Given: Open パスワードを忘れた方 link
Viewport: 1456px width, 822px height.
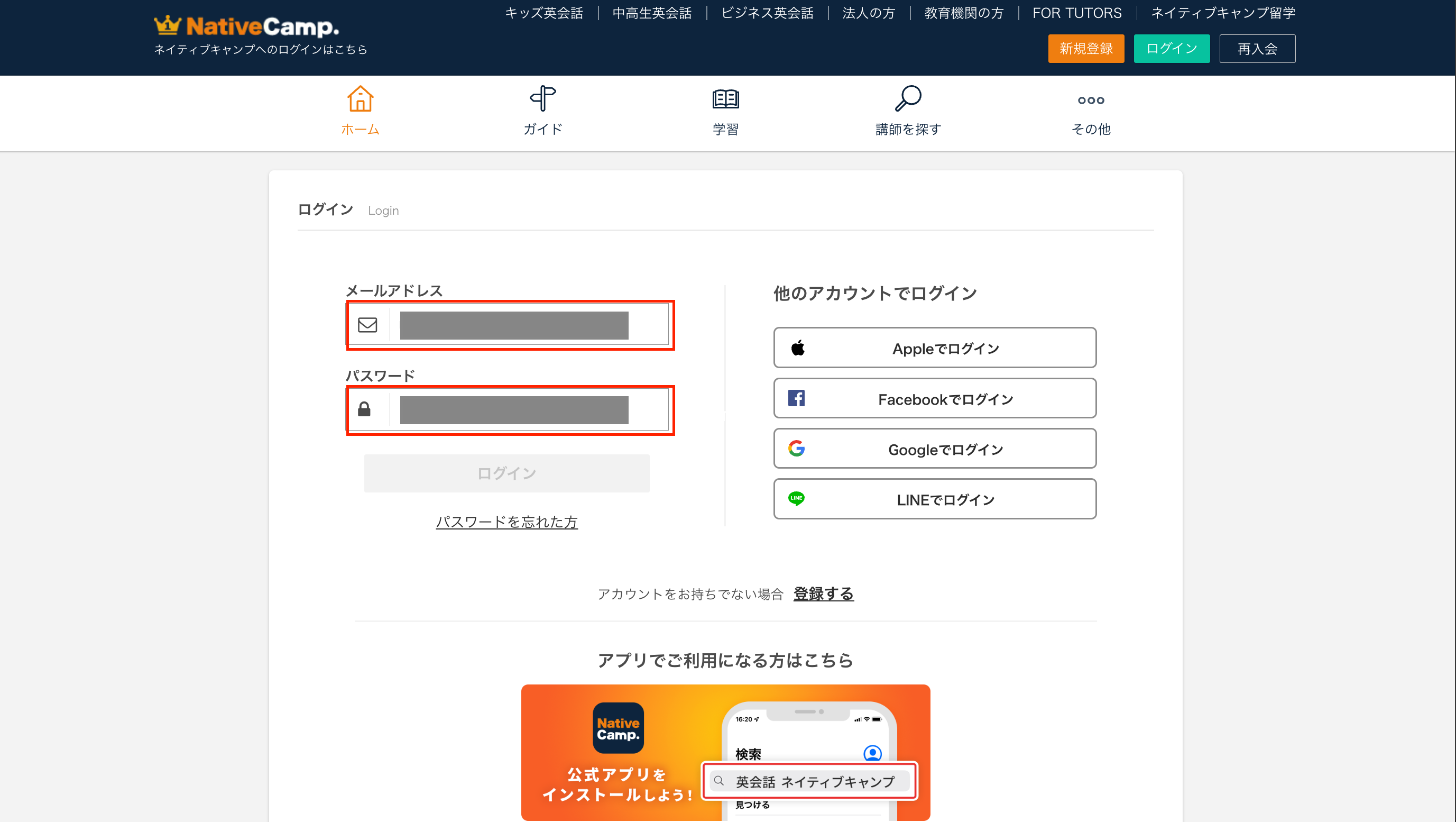Looking at the screenshot, I should click(x=506, y=521).
